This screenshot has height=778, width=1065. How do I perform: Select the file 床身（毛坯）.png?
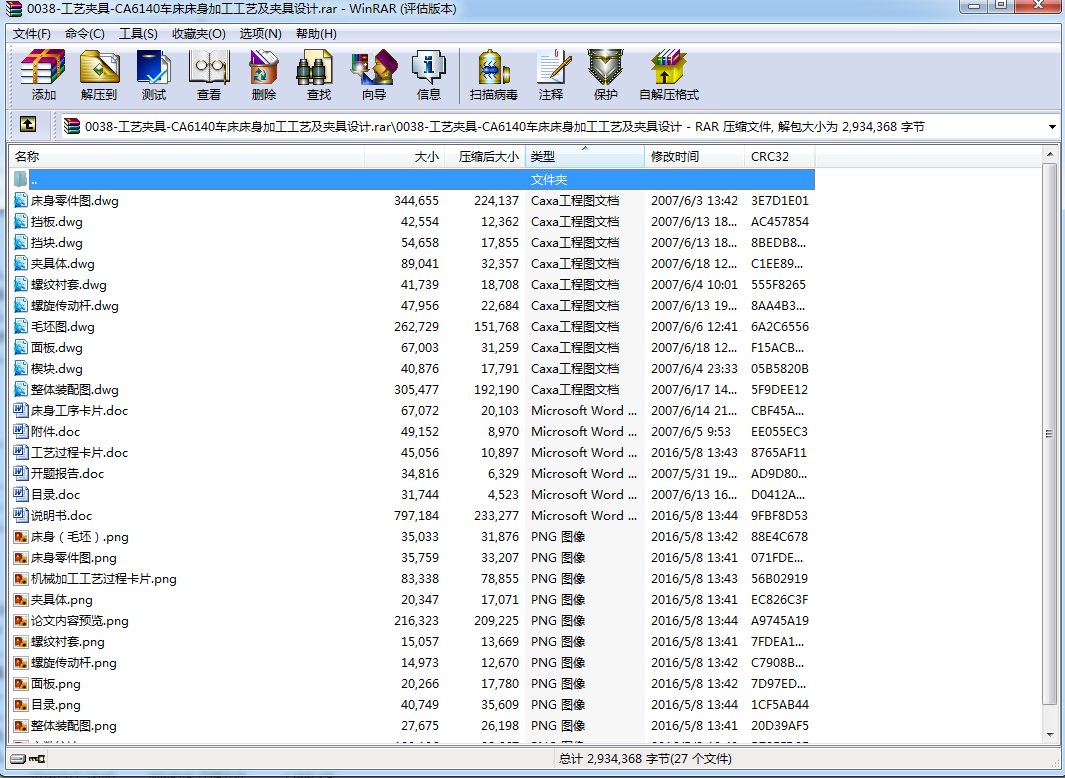(79, 537)
